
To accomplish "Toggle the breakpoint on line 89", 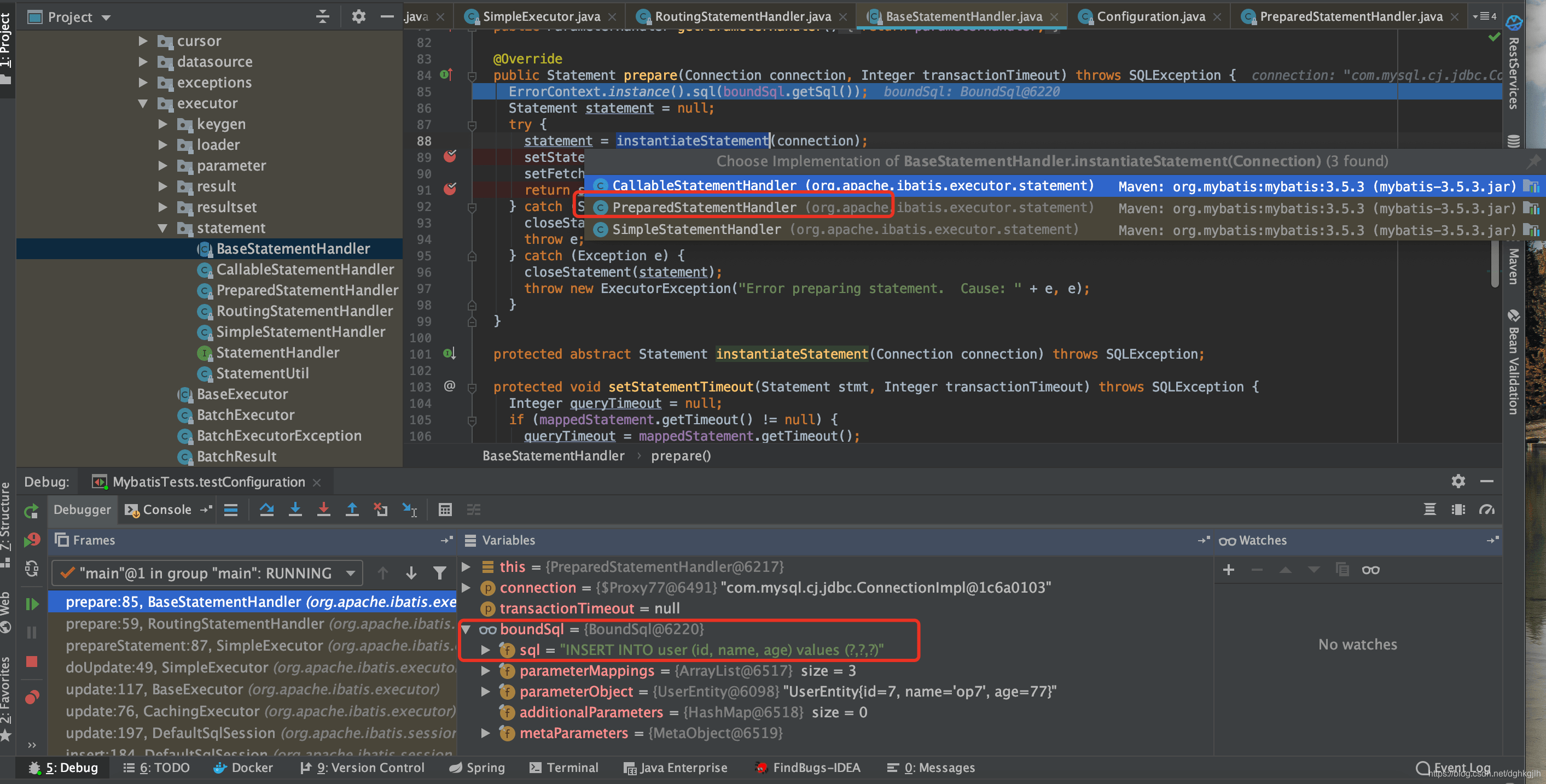I will (450, 156).
